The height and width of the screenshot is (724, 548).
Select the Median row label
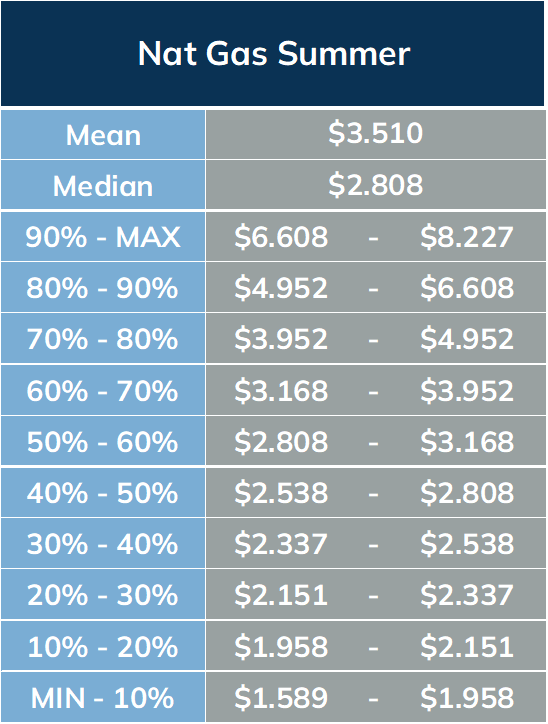point(103,186)
